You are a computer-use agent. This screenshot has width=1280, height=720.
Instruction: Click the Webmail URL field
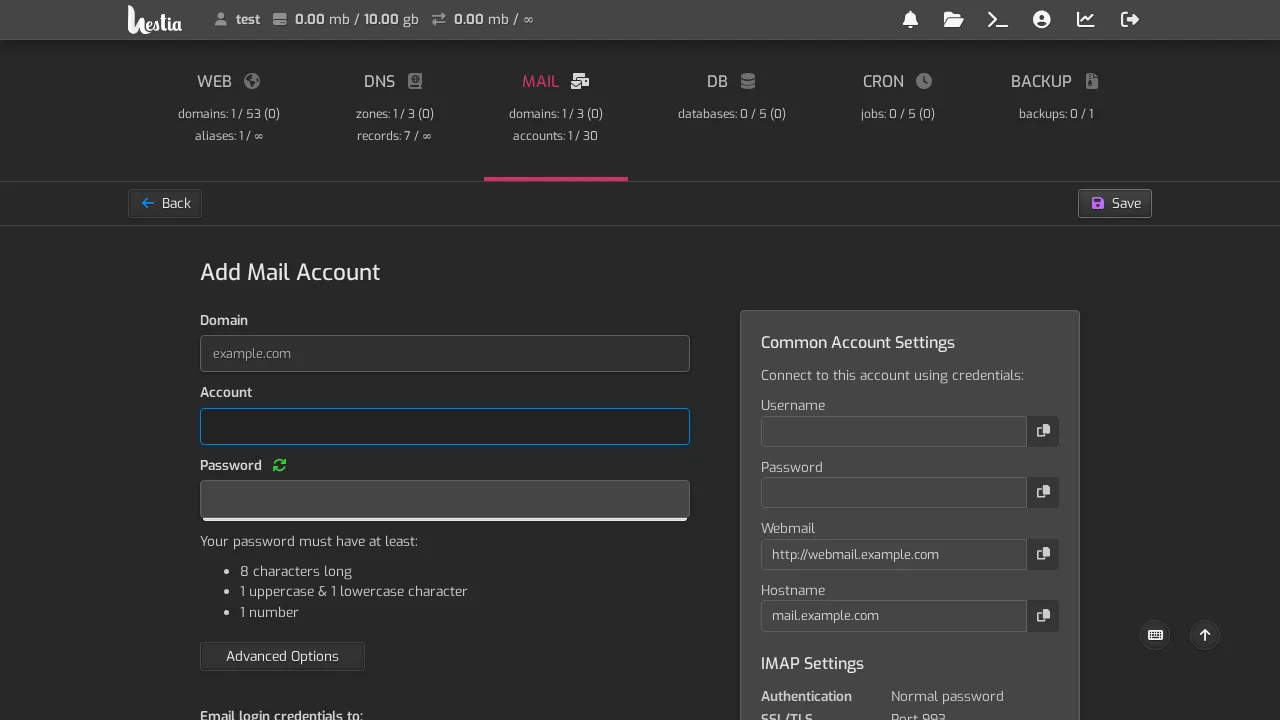pyautogui.click(x=894, y=554)
